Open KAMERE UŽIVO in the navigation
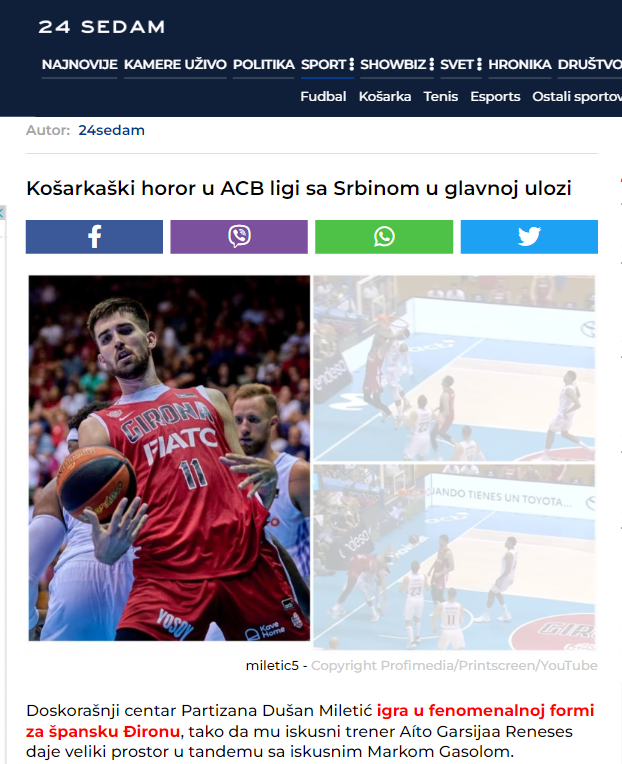Image resolution: width=622 pixels, height=764 pixels. pyautogui.click(x=175, y=64)
